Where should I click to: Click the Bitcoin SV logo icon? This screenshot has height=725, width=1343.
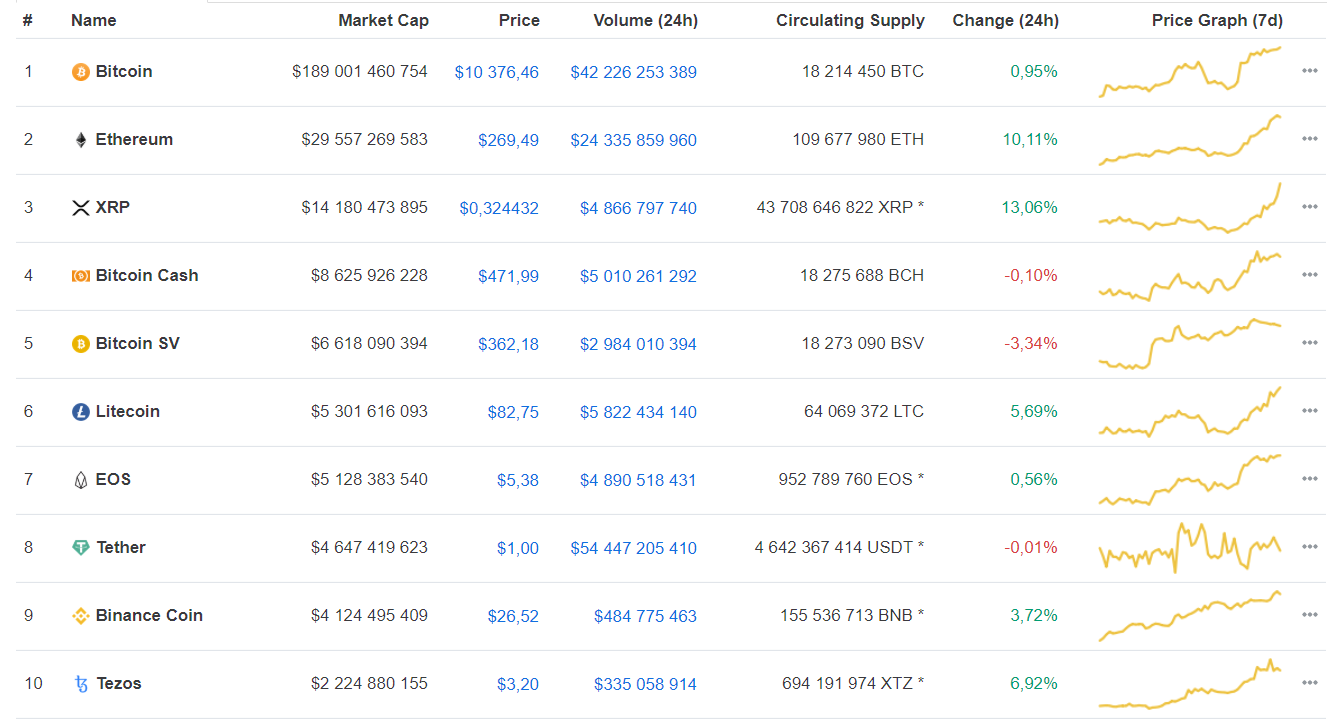81,344
